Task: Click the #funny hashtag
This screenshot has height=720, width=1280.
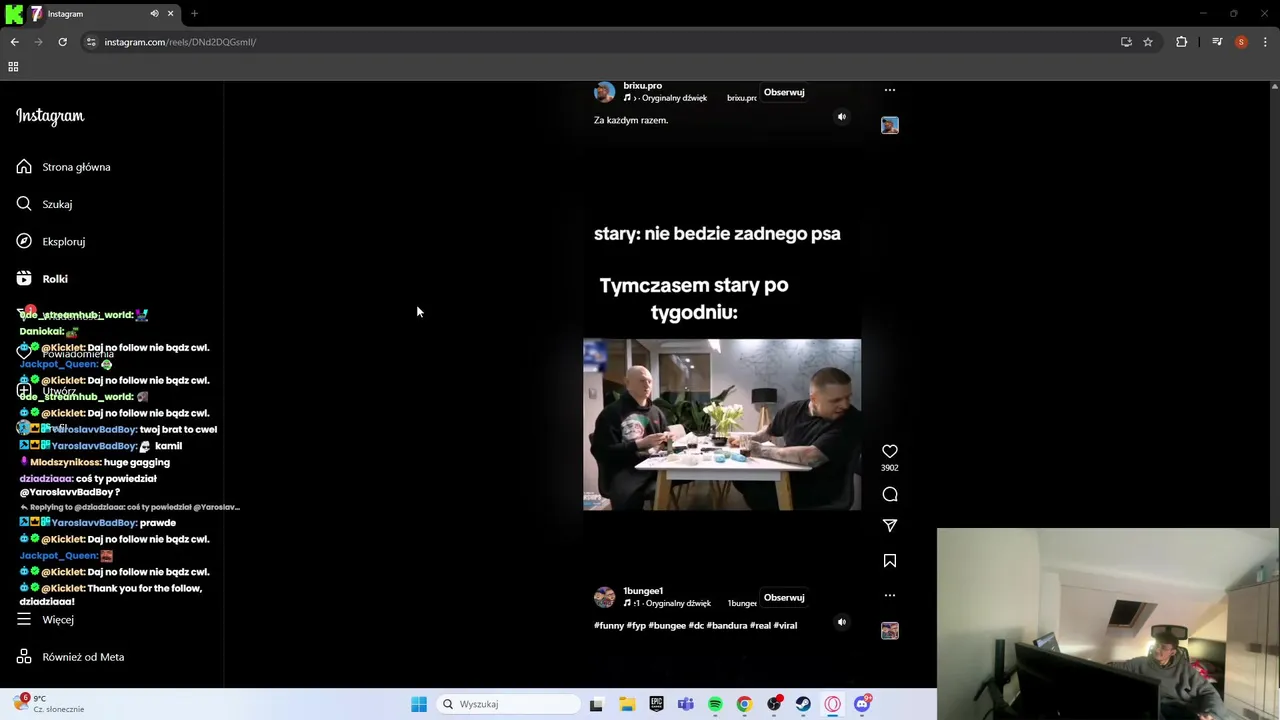Action: [609, 626]
